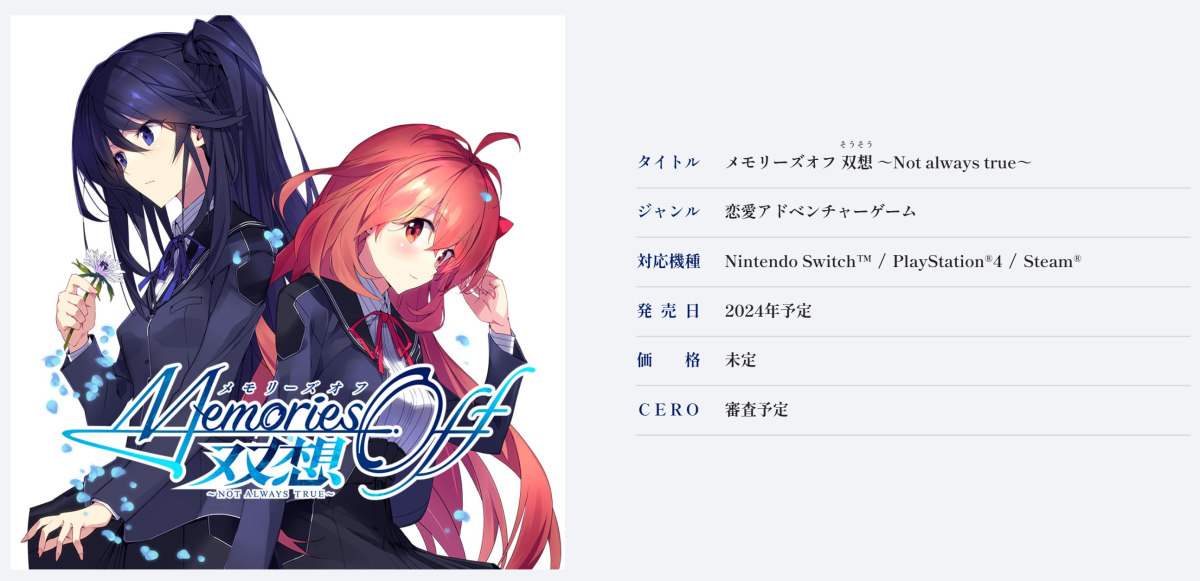1200x581 pixels.
Task: Click 審査予定 rating value
Action: 756,410
